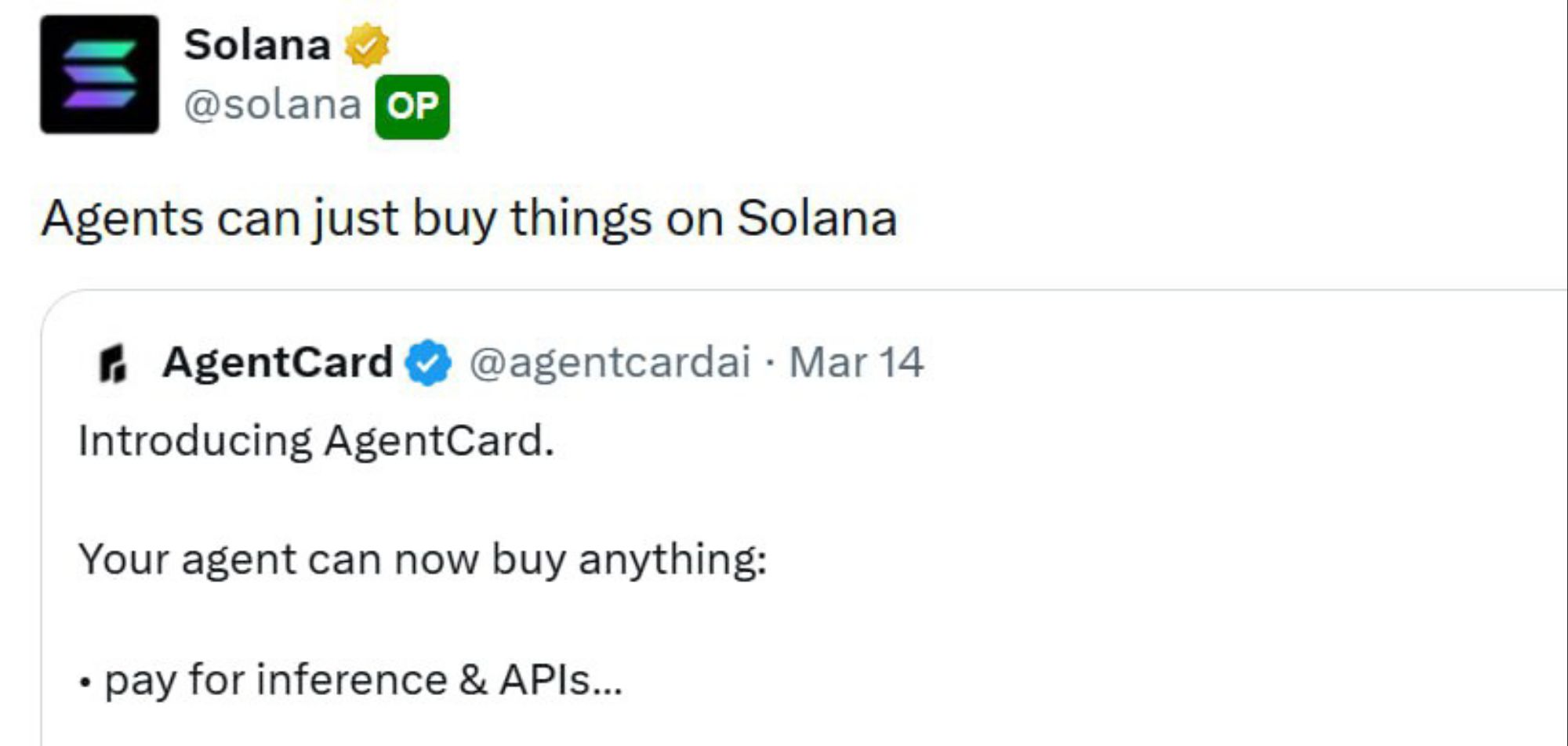
Task: Click the "Introducing AgentCard." line
Action: (x=316, y=440)
